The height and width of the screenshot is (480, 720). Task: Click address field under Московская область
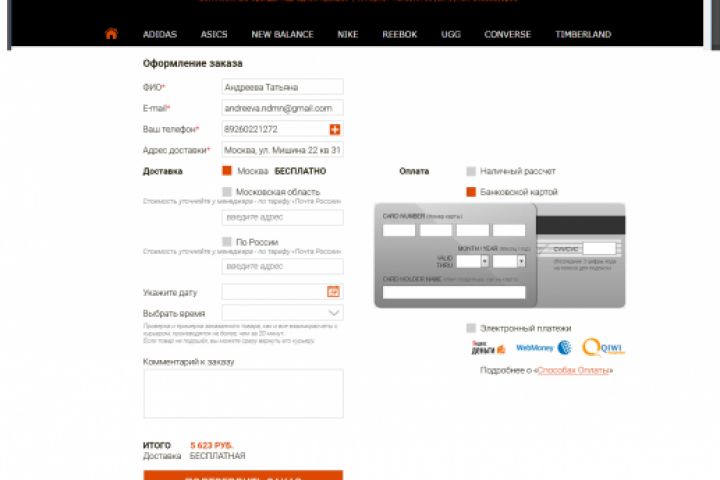[282, 217]
